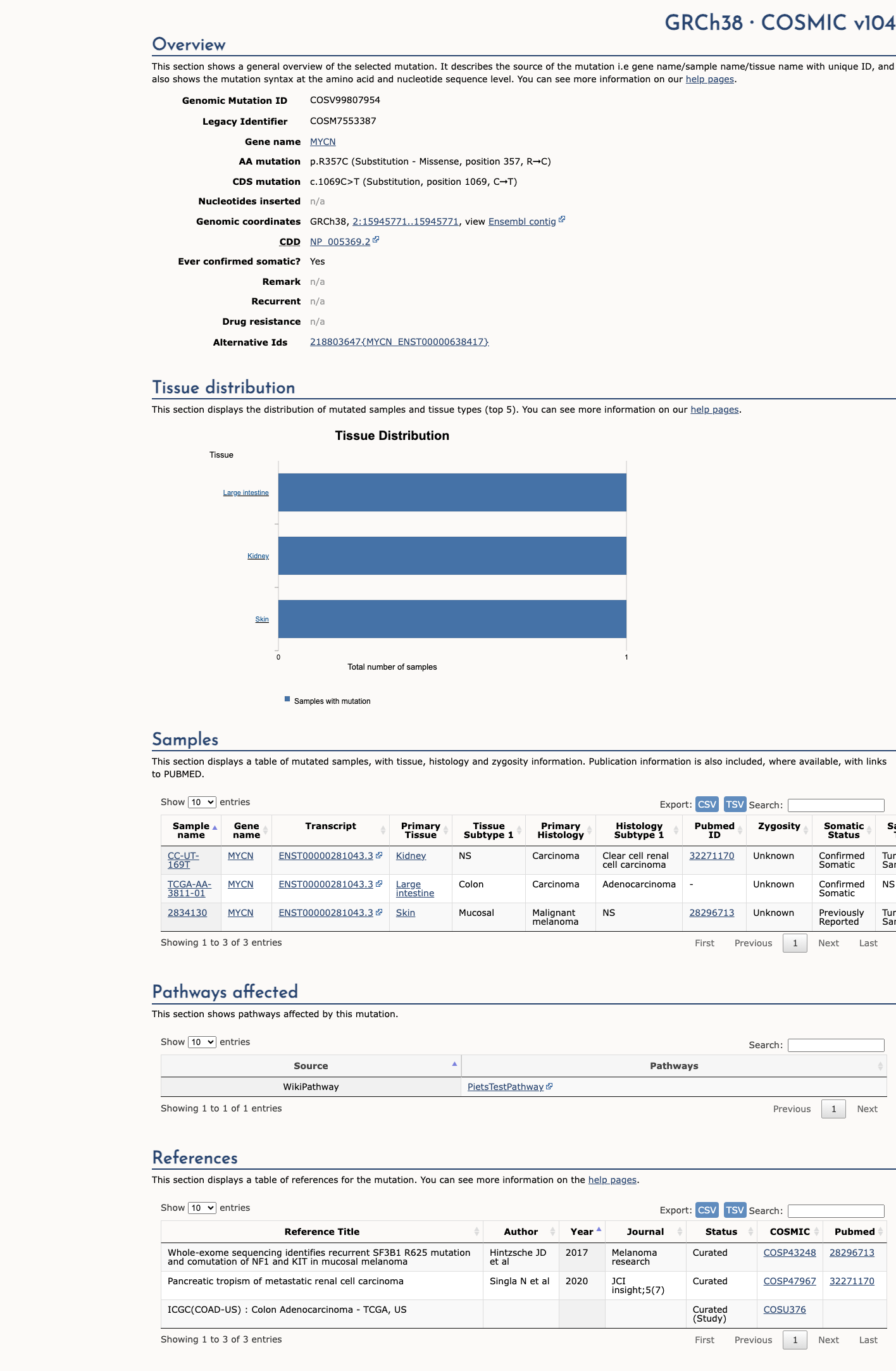Viewport: 896px width, 1371px height.
Task: Click sort arrow on Primary Tissue column
Action: tap(446, 830)
